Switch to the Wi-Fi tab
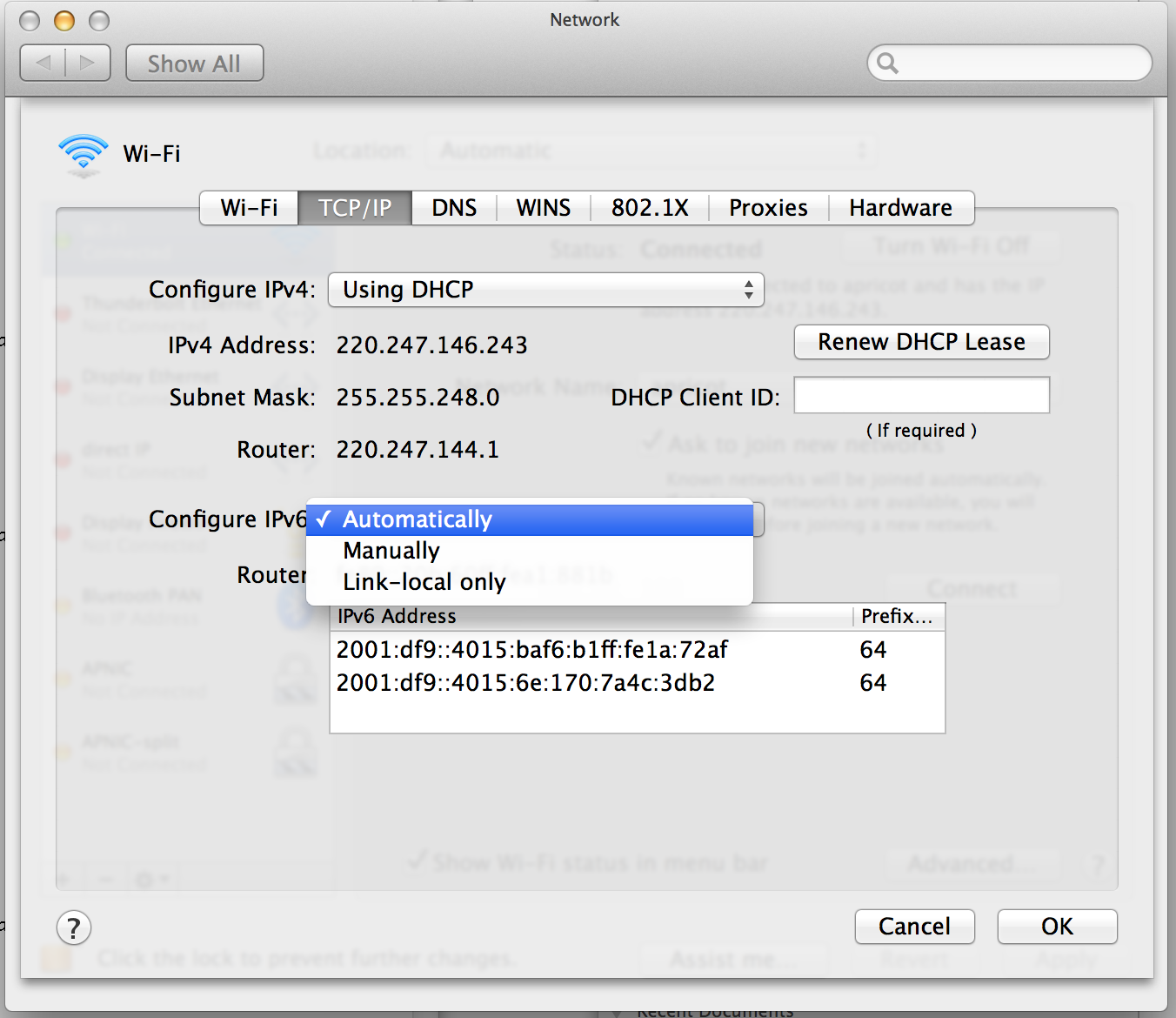The width and height of the screenshot is (1176, 1018). point(249,208)
